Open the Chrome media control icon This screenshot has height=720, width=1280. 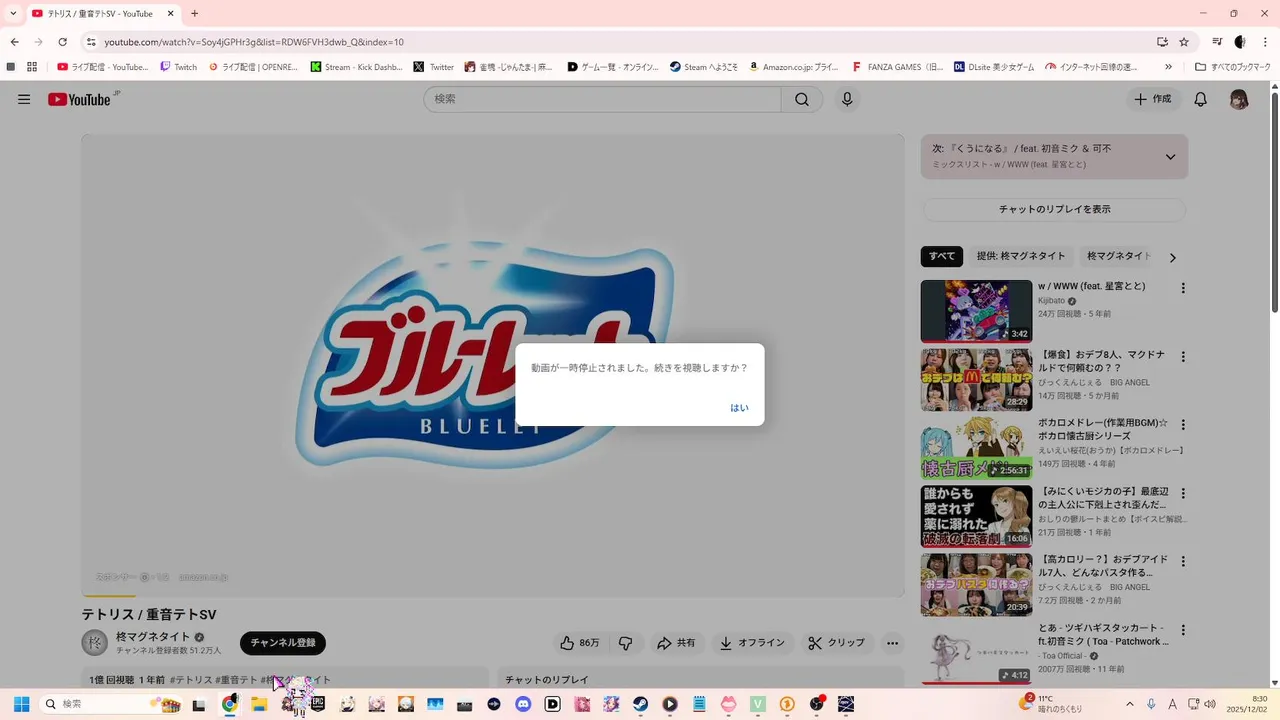[x=1217, y=42]
